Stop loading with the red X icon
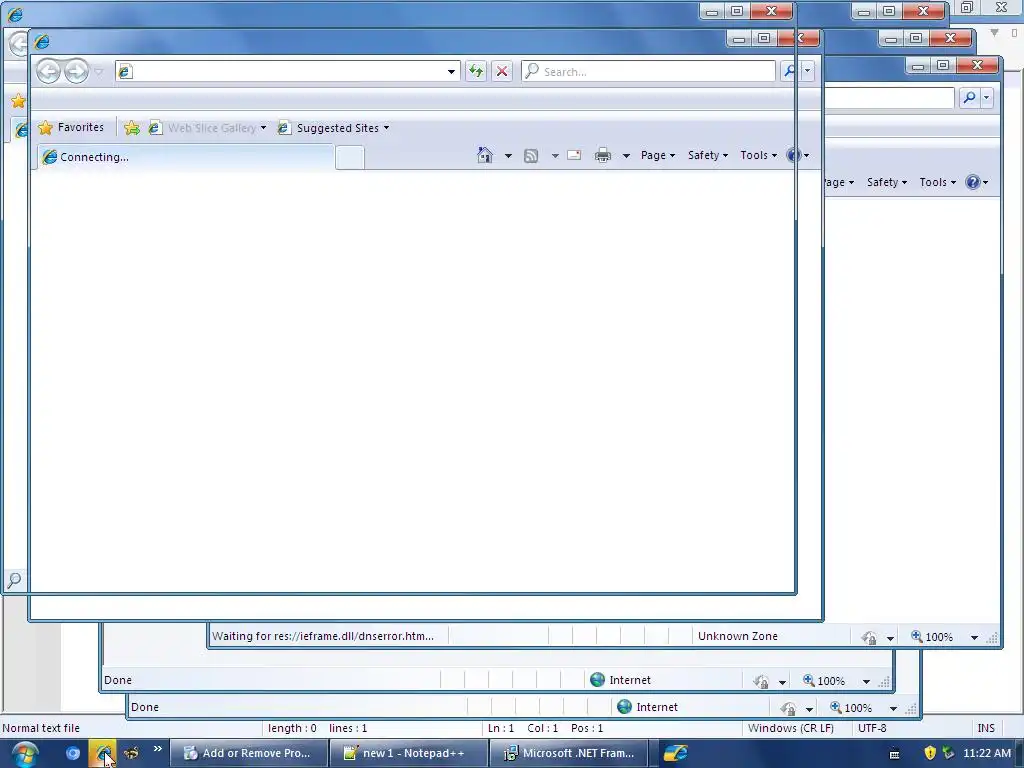1024x768 pixels. [502, 71]
